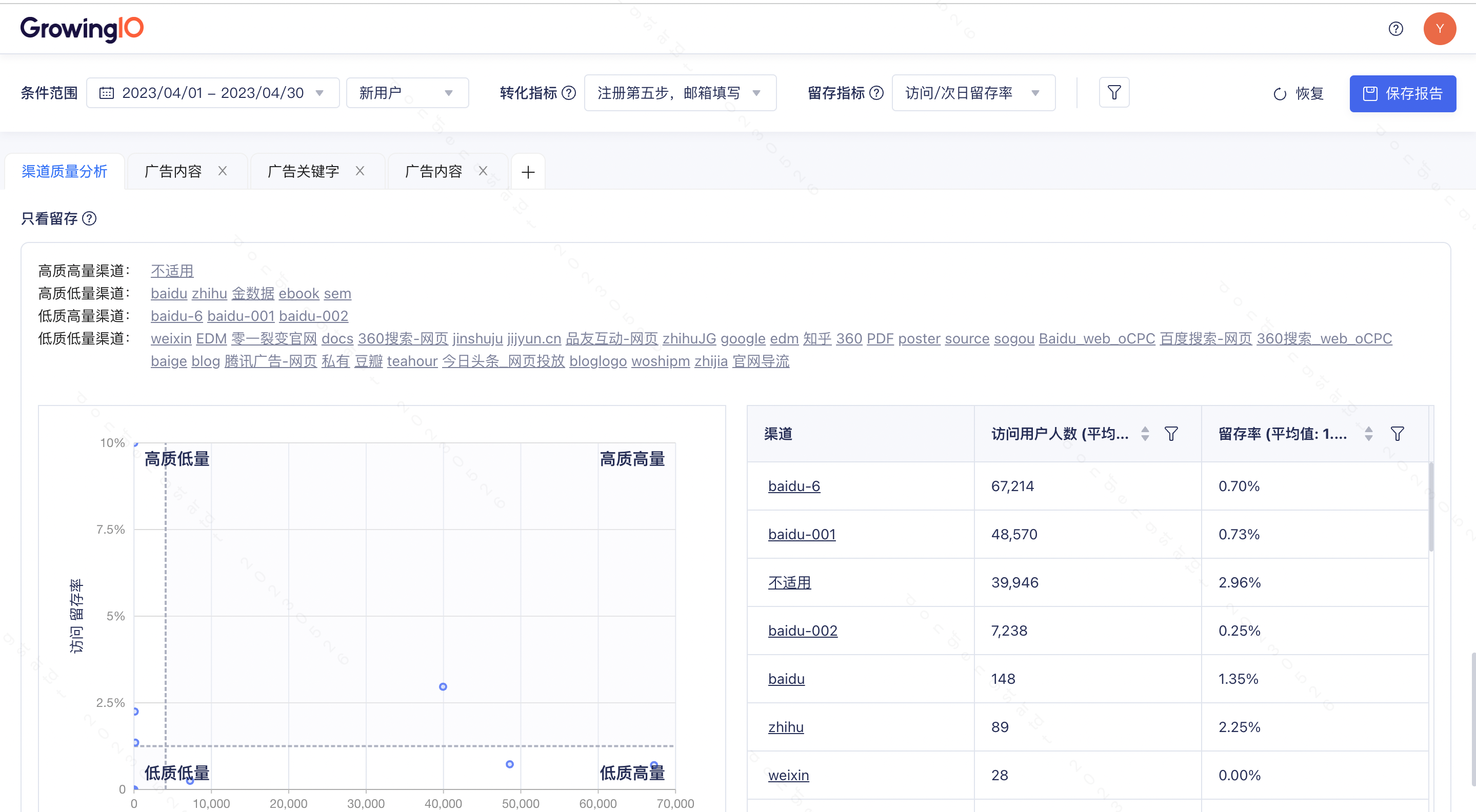Open 不适用 link in 高质高量渠道
Screen dimensions: 1476x812
click(172, 271)
